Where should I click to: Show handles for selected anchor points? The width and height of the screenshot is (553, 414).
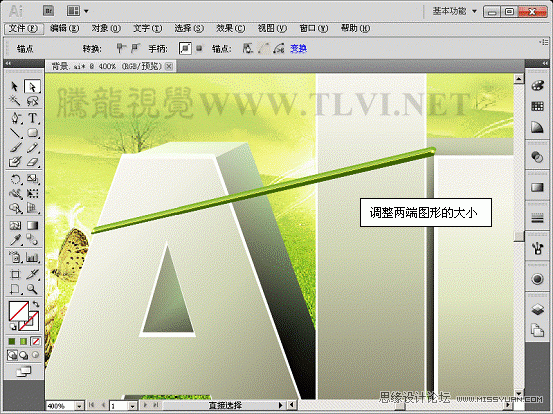[185, 48]
